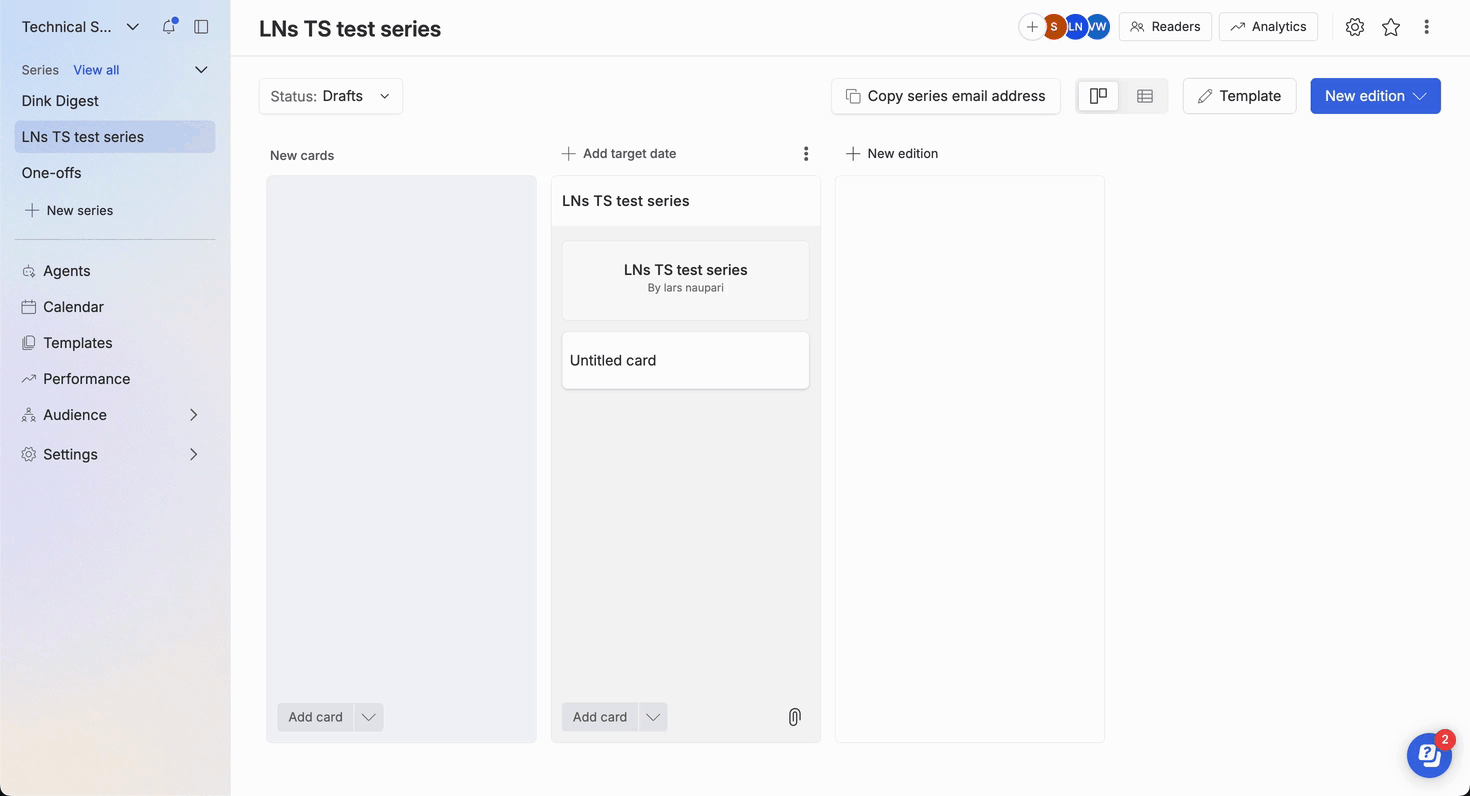Image resolution: width=1470 pixels, height=796 pixels.
Task: Open edition column three-dot menu
Action: 806,154
